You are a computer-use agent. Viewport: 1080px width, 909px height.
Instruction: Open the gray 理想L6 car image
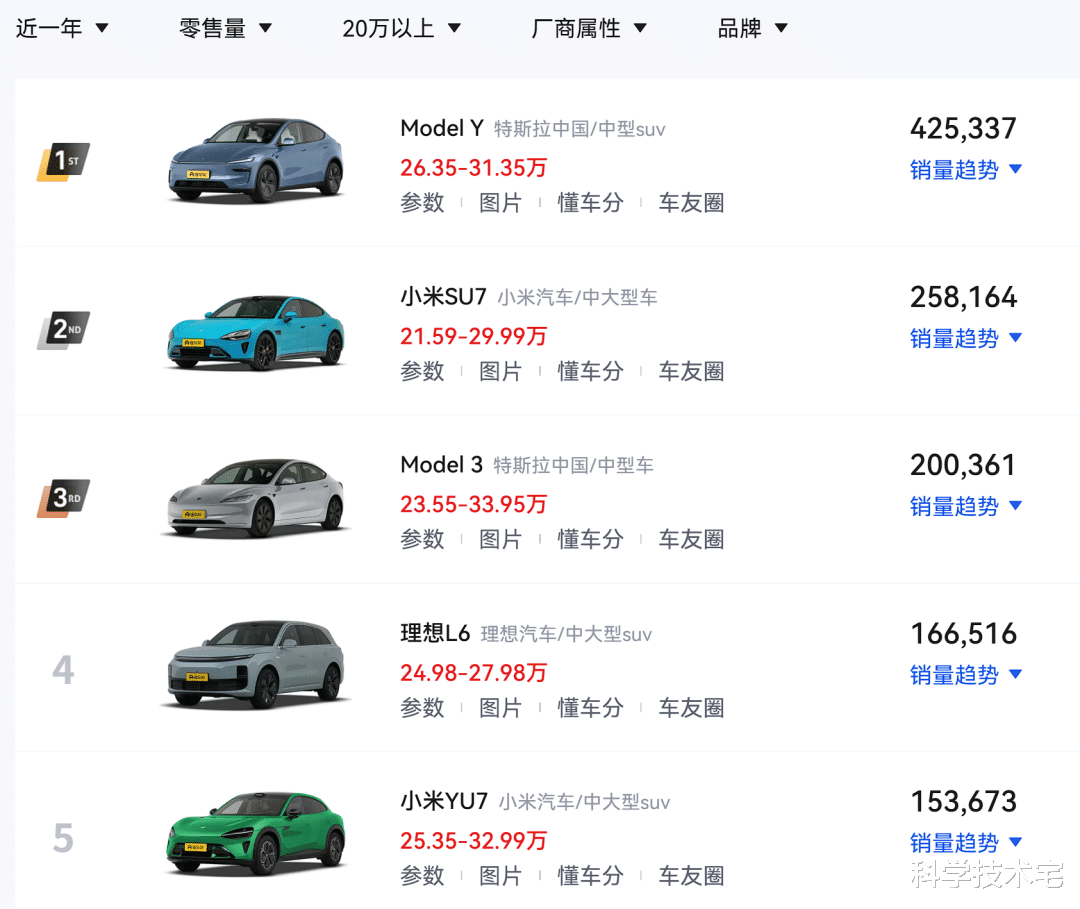coord(256,664)
